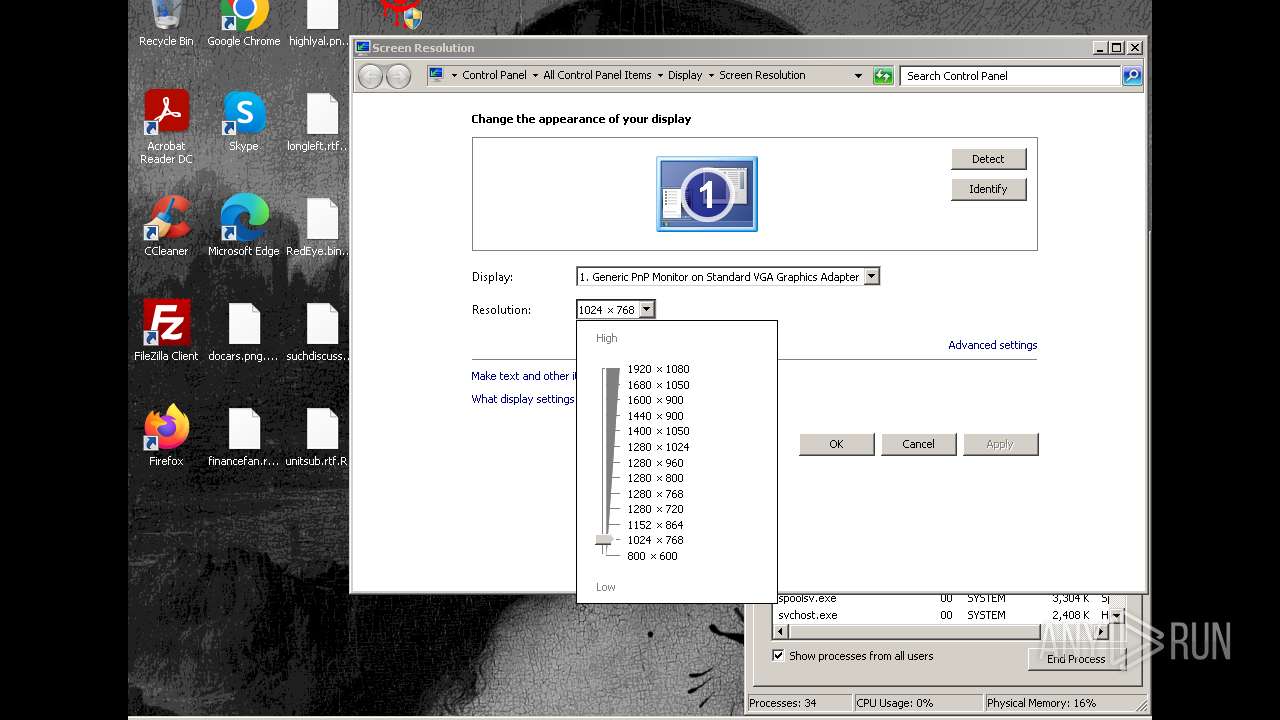Image resolution: width=1280 pixels, height=720 pixels.
Task: Click the Search Control Panel field
Action: click(x=1010, y=76)
